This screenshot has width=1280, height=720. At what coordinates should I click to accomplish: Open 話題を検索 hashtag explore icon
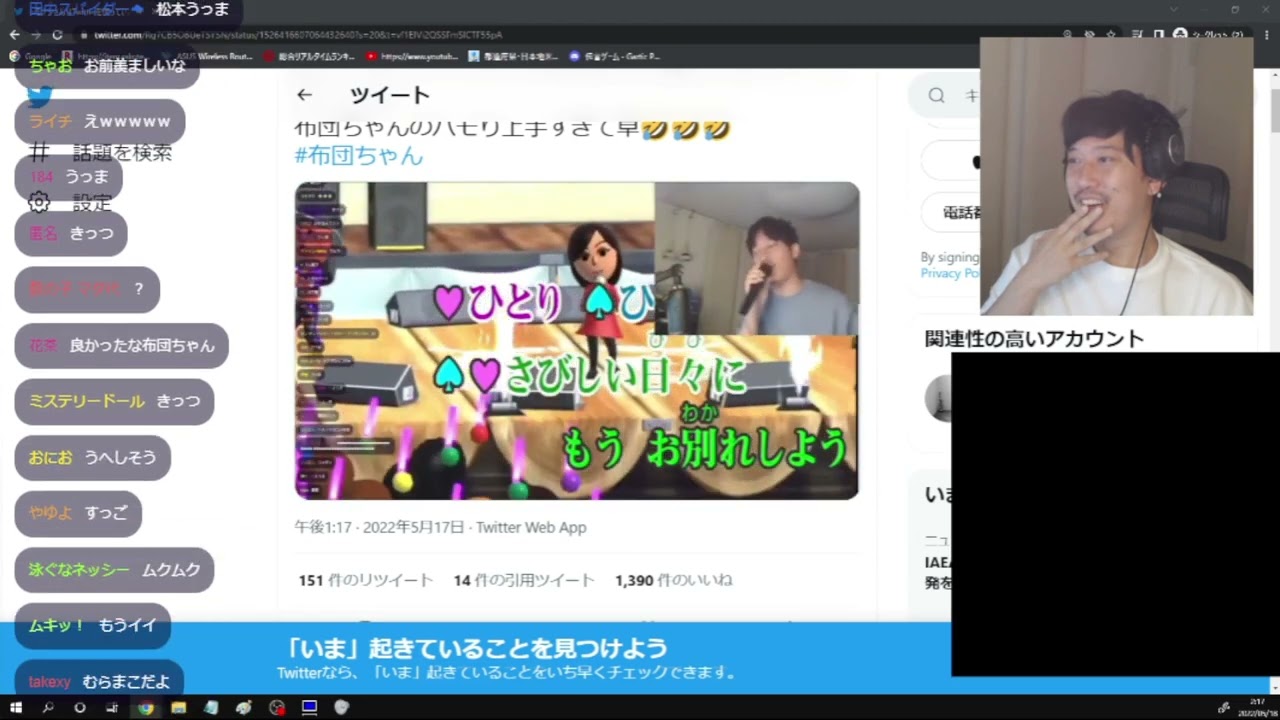tap(39, 152)
